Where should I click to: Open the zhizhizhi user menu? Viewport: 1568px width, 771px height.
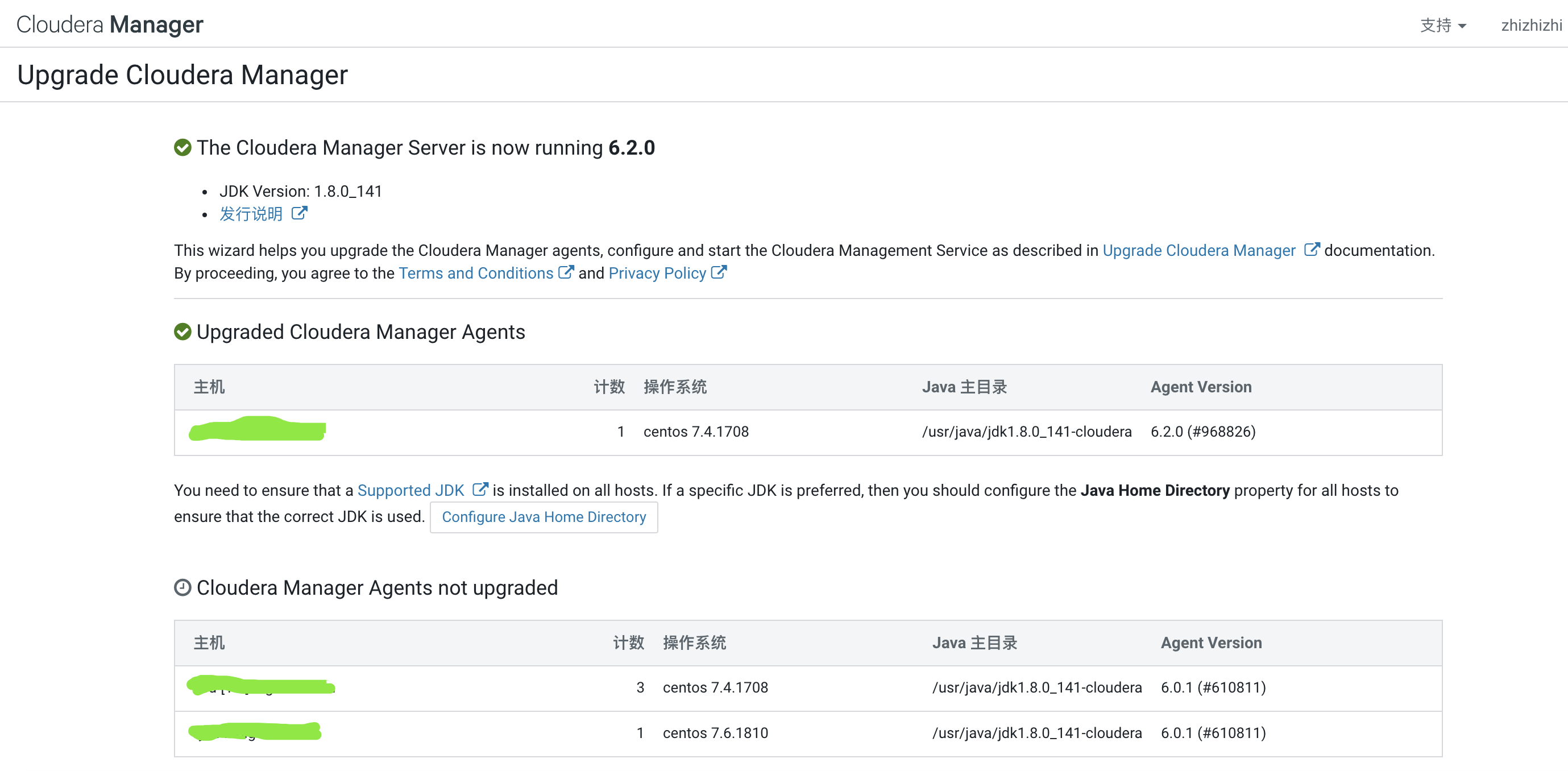point(1532,25)
